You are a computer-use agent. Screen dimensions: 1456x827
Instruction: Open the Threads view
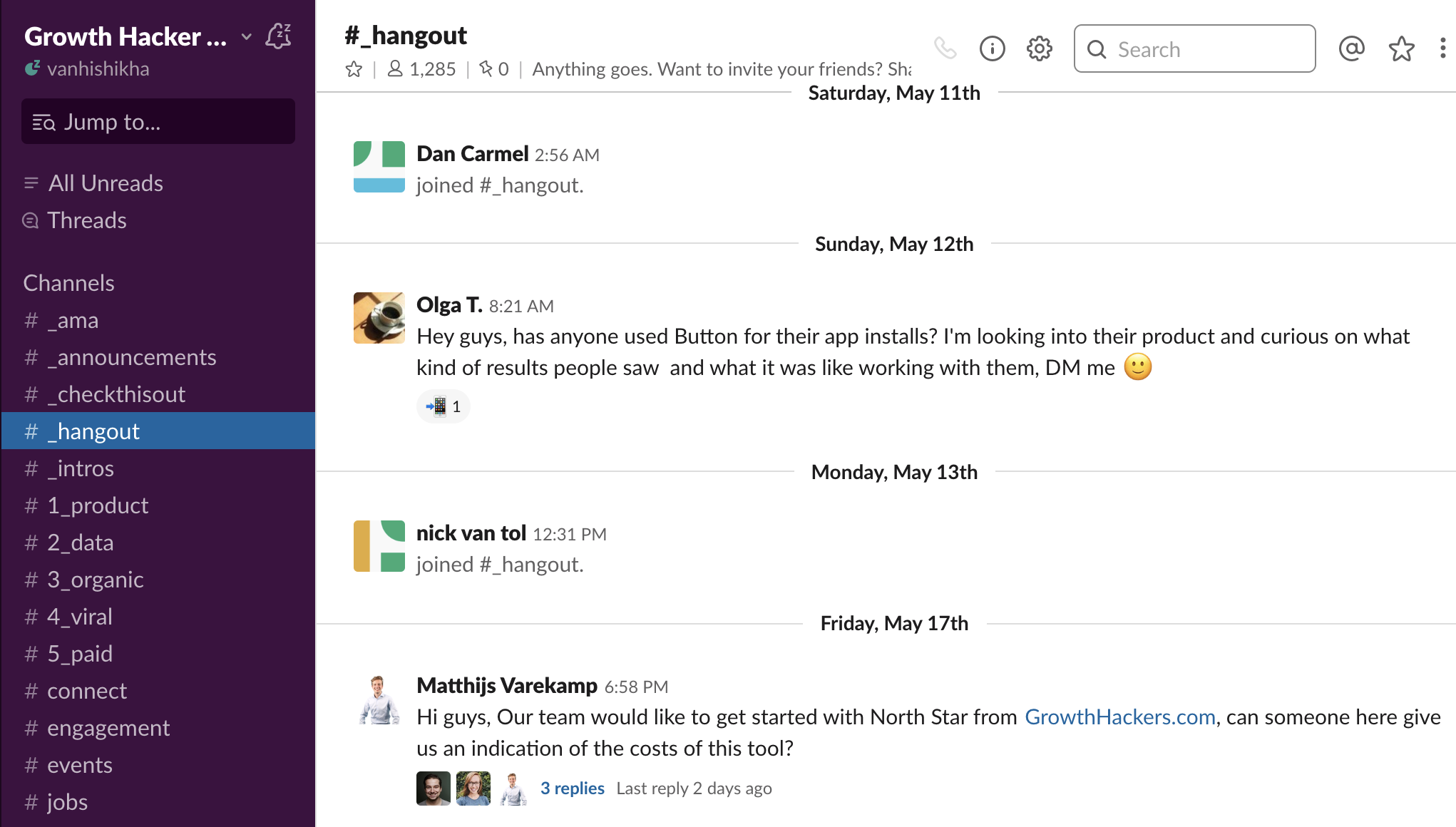coord(87,220)
